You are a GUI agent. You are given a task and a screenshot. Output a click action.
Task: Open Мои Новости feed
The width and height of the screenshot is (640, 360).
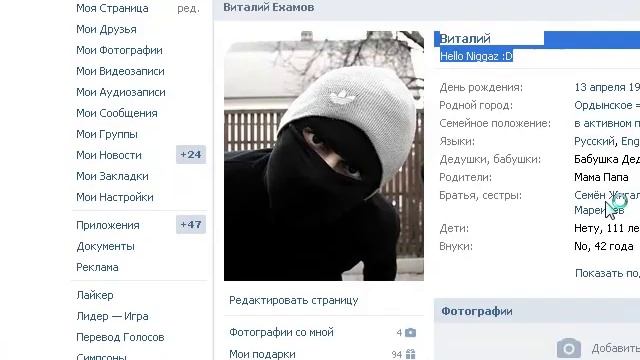pos(109,155)
